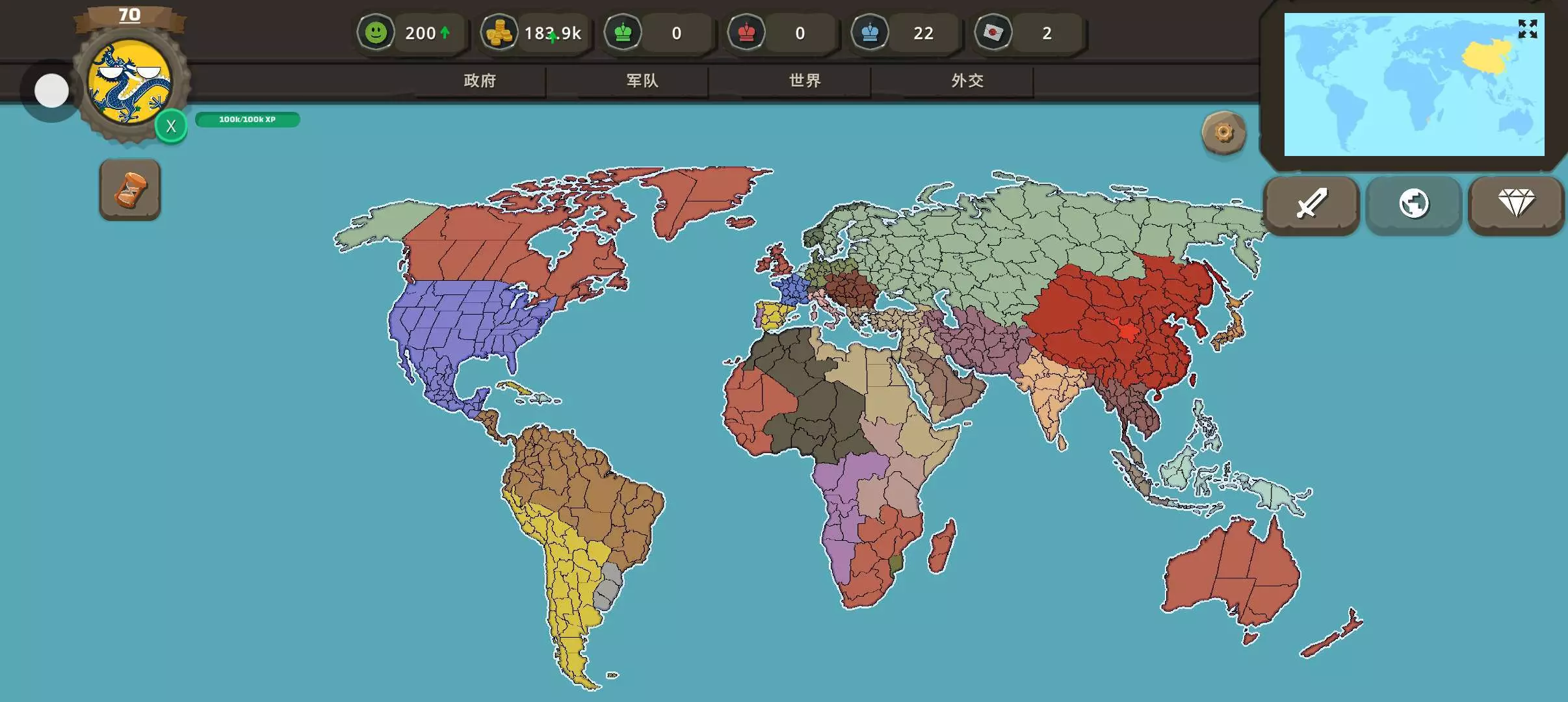The height and width of the screenshot is (702, 1568).
Task: Click the blue crown counter icon
Action: click(870, 32)
